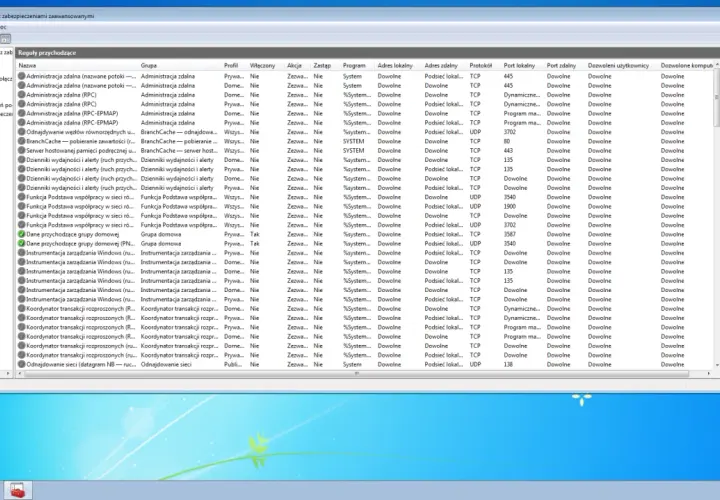Click icon of Funkcja Podstawa współpracy TCP rule
This screenshot has width=720, height=500.
(21, 216)
